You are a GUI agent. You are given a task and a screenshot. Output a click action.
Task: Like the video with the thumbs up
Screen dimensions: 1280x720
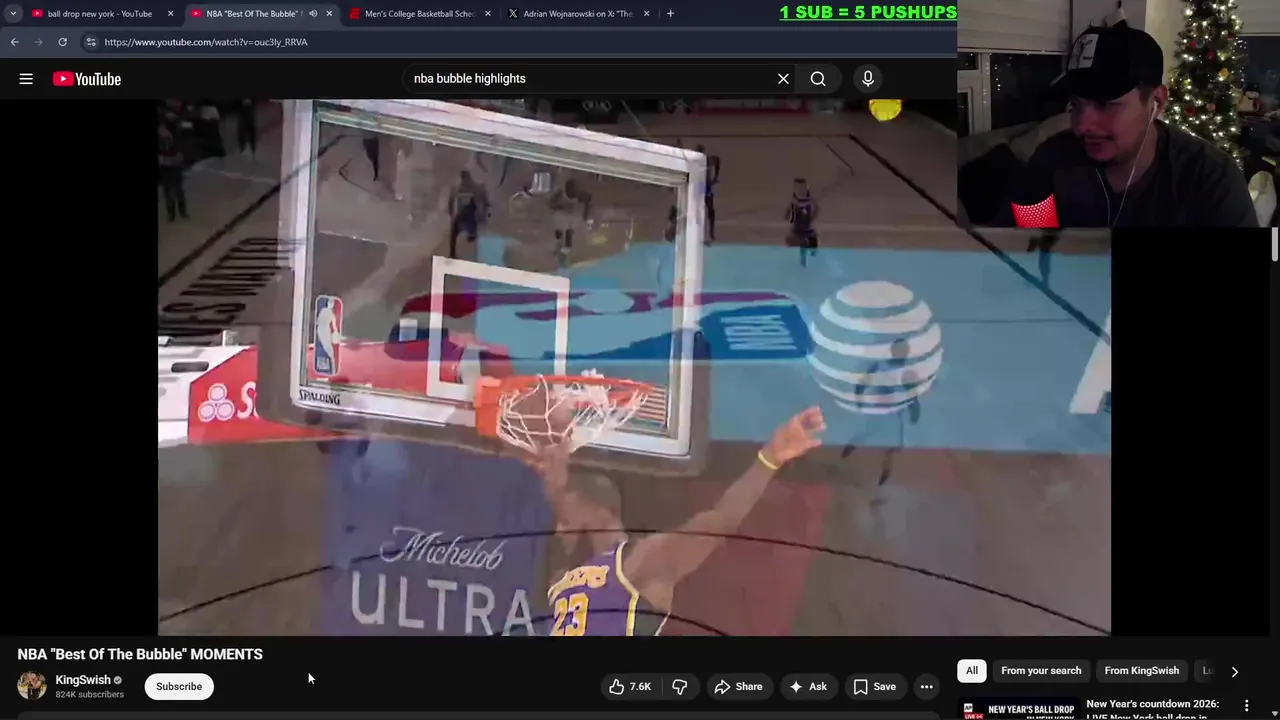pos(630,687)
